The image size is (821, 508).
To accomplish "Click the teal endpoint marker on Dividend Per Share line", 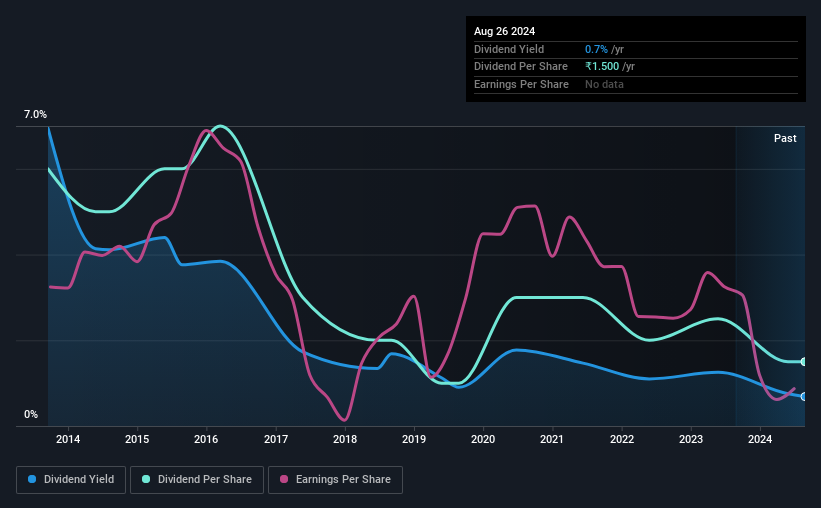I will (x=804, y=361).
